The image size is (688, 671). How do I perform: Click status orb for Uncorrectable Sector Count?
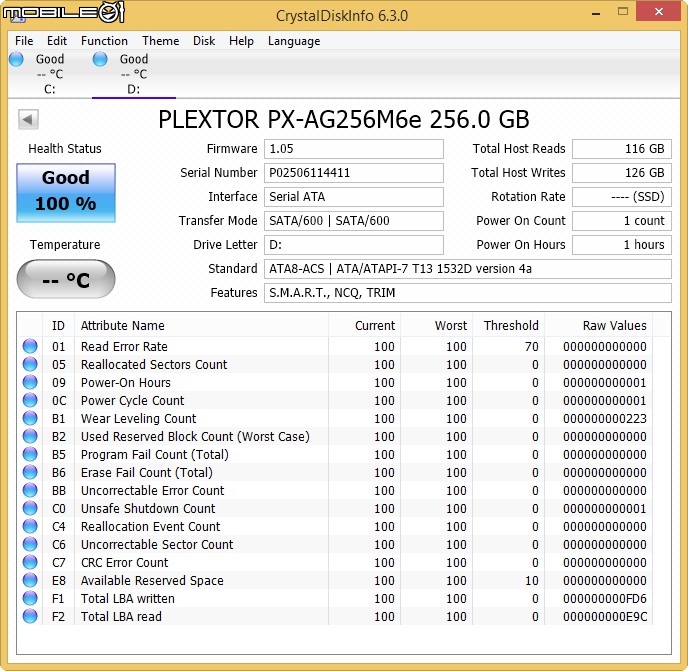tap(30, 544)
